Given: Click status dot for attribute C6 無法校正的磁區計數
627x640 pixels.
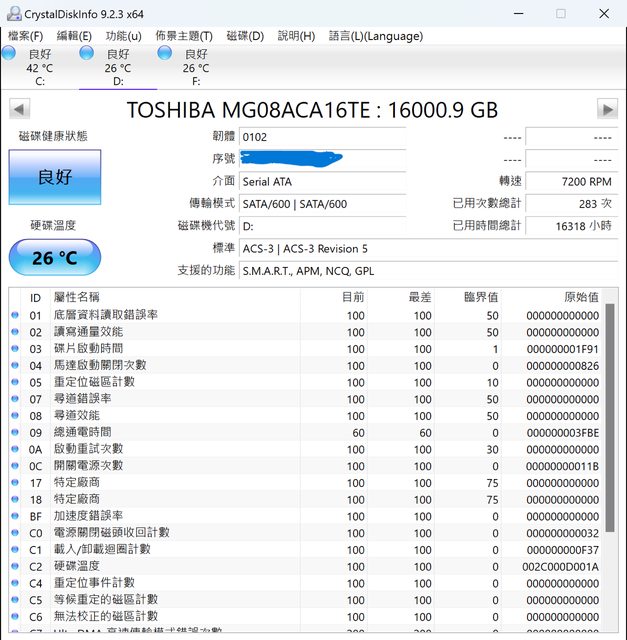Looking at the screenshot, I should point(15,616).
